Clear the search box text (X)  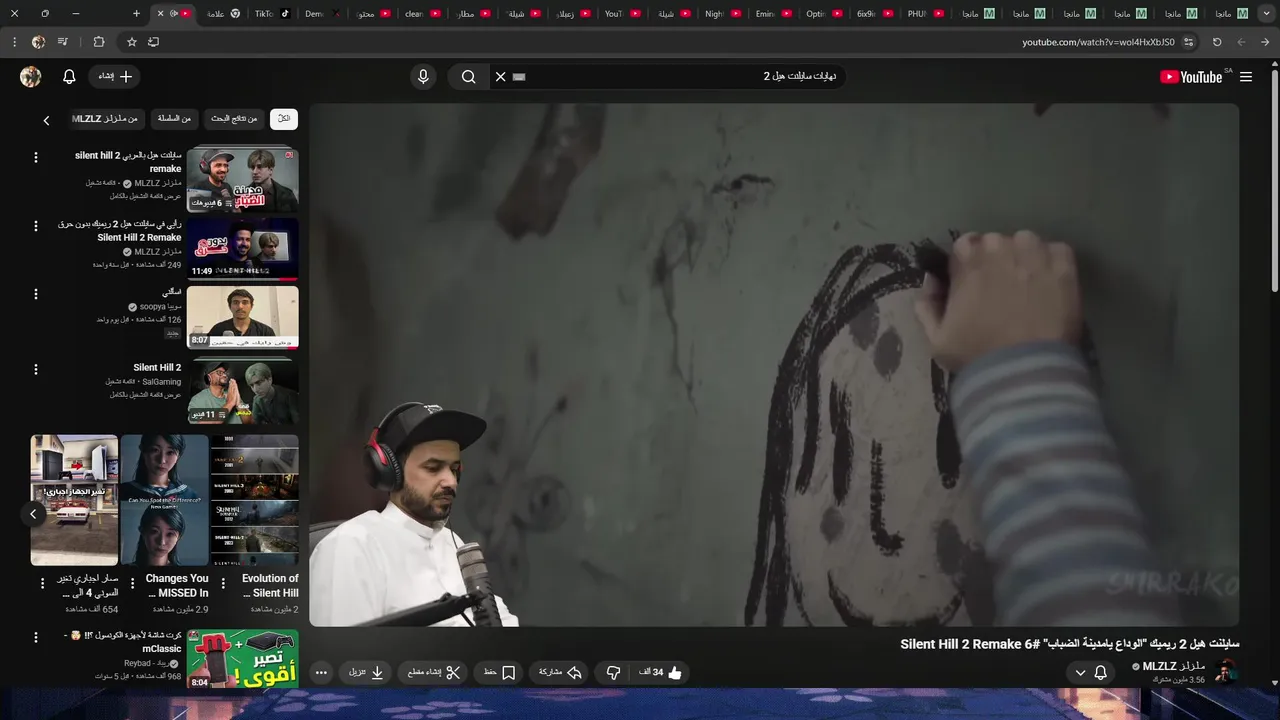[x=501, y=77]
